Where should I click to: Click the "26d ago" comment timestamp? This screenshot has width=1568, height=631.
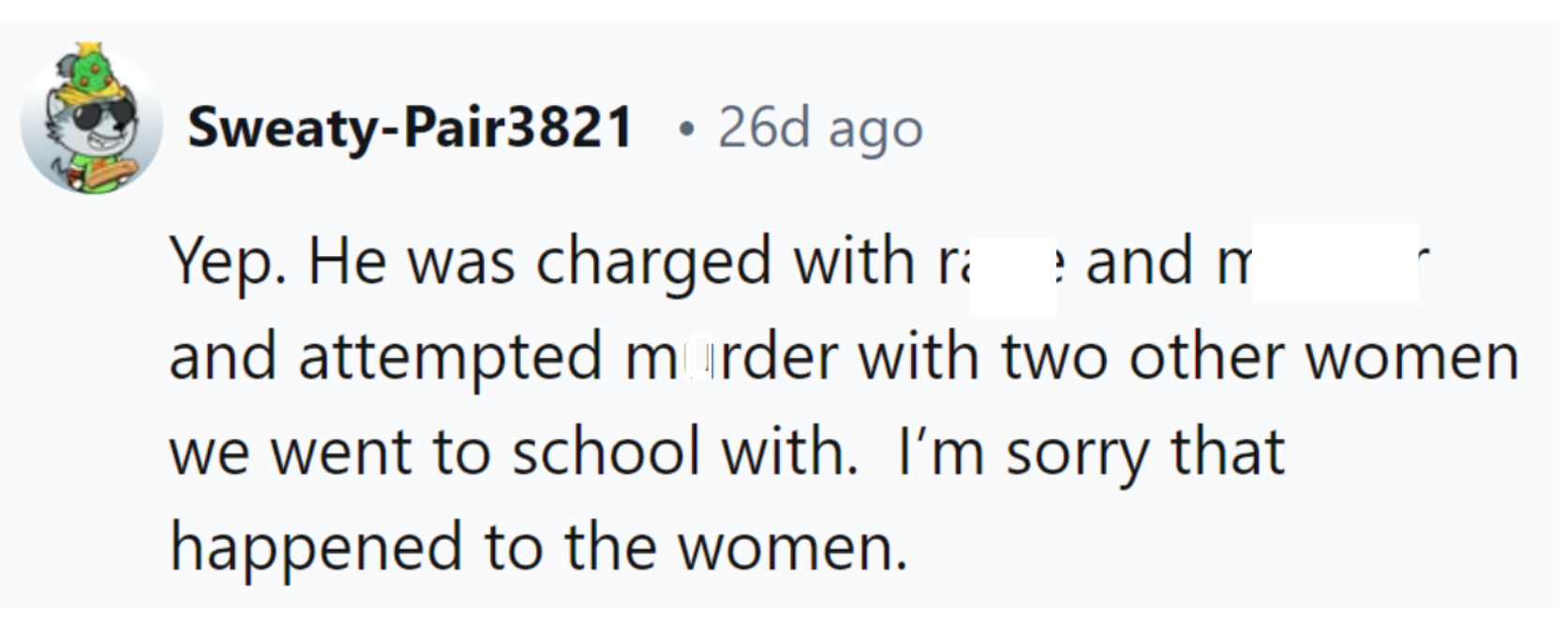coord(820,128)
